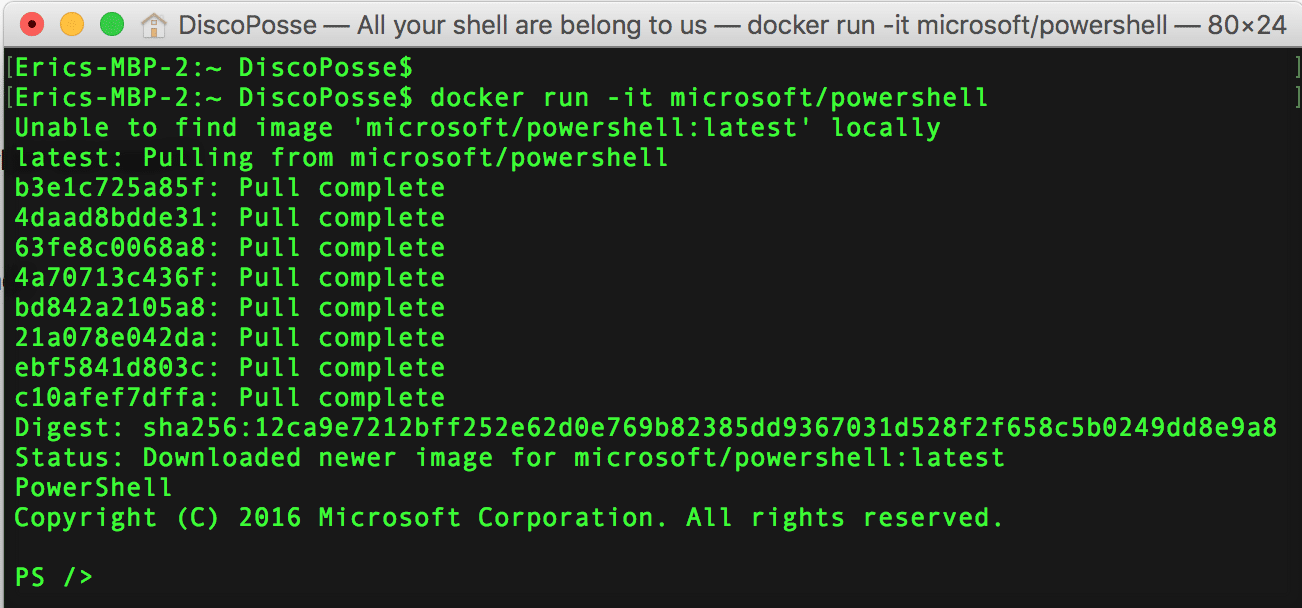Click the 'latest: Pulling from microsoft/powershell' line
This screenshot has width=1302, height=608.
pyautogui.click(x=341, y=158)
